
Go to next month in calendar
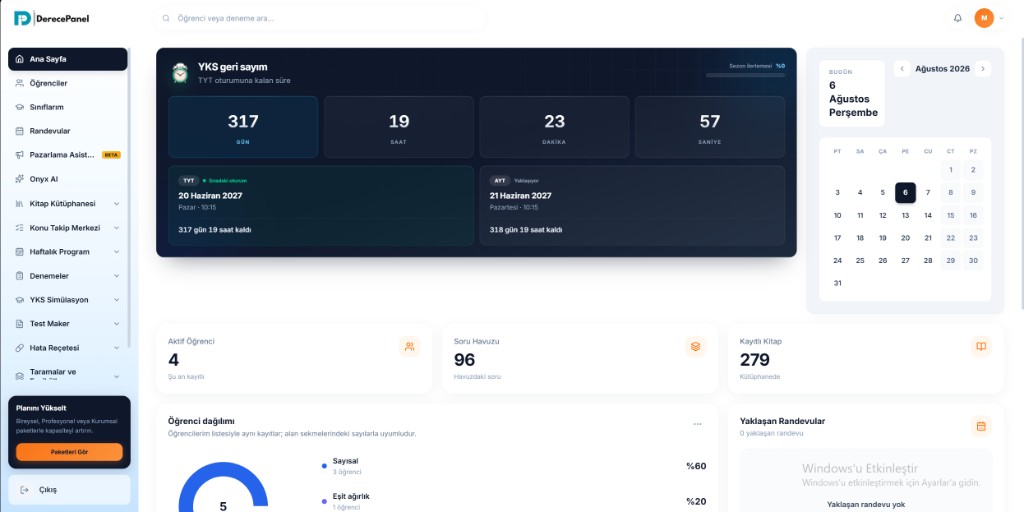pyautogui.click(x=983, y=69)
